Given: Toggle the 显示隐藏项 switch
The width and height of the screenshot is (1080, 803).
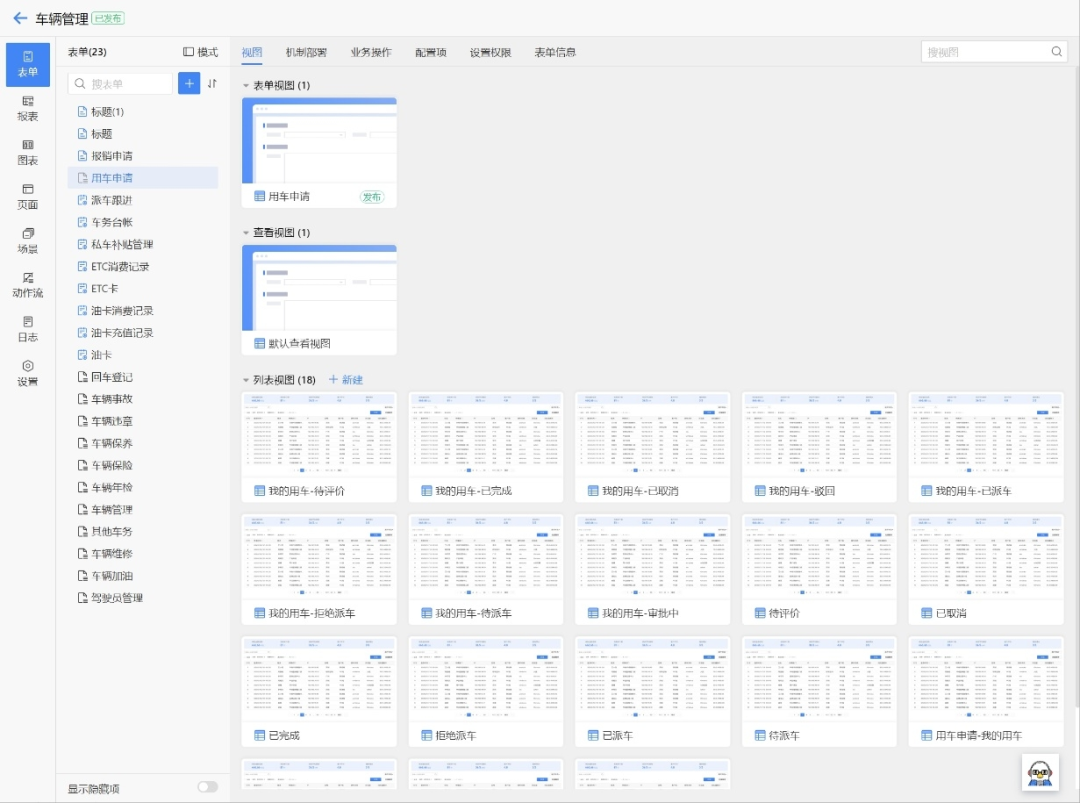Looking at the screenshot, I should [207, 786].
